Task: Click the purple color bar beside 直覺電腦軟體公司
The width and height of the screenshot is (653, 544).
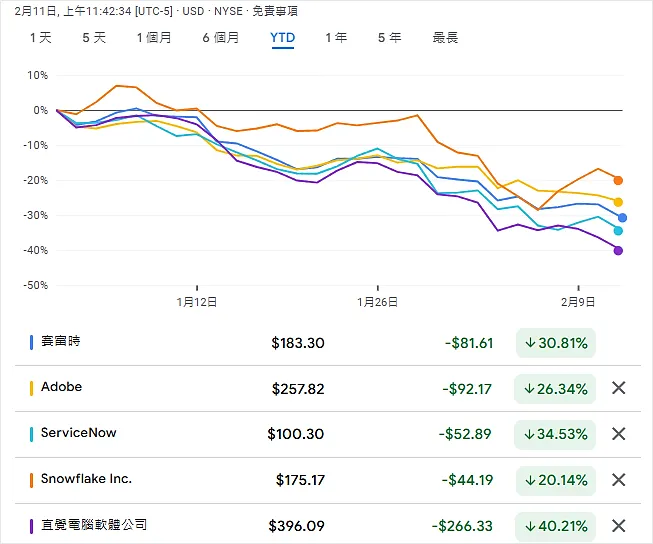Action: (x=31, y=526)
